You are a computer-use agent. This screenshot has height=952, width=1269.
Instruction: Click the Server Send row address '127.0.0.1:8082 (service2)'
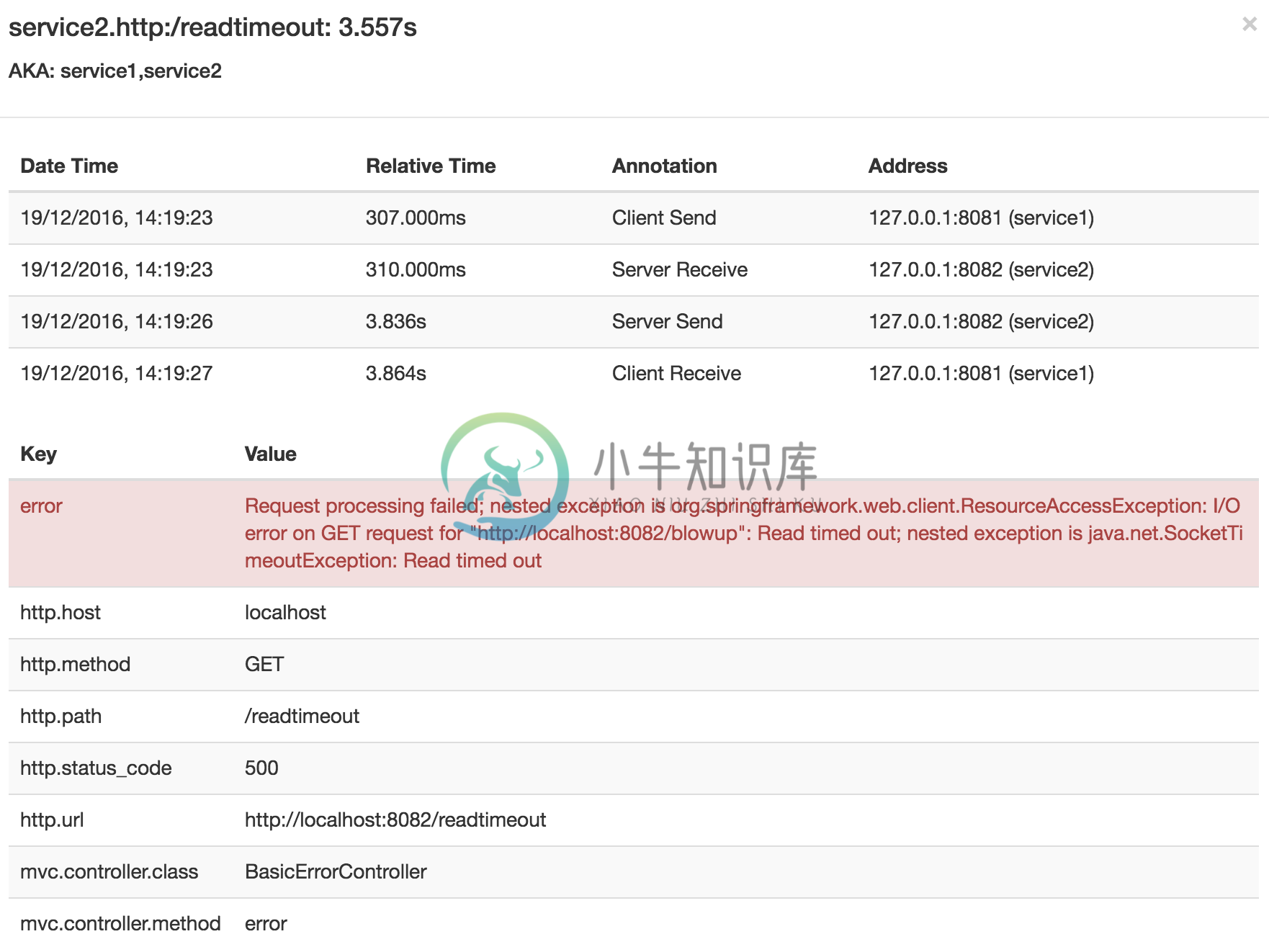click(981, 321)
